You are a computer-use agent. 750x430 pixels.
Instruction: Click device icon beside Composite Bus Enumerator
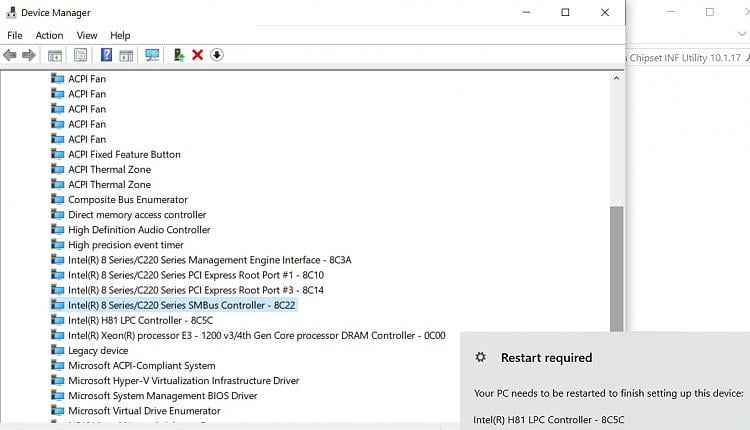(57, 199)
